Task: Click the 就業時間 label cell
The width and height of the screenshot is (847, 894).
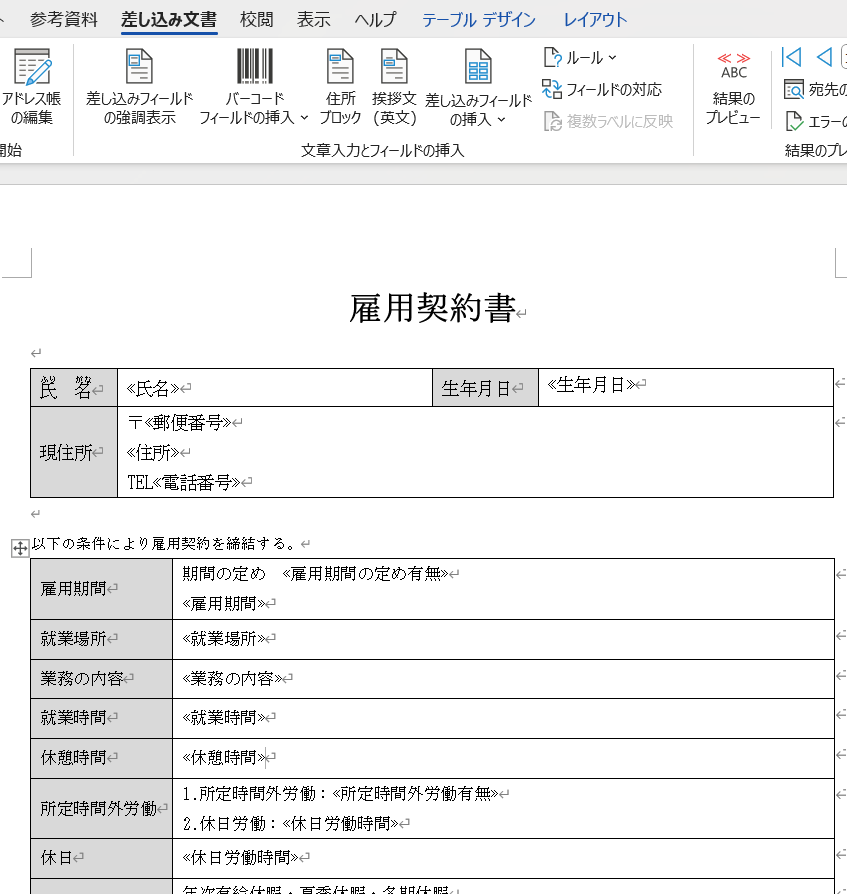Action: point(101,718)
